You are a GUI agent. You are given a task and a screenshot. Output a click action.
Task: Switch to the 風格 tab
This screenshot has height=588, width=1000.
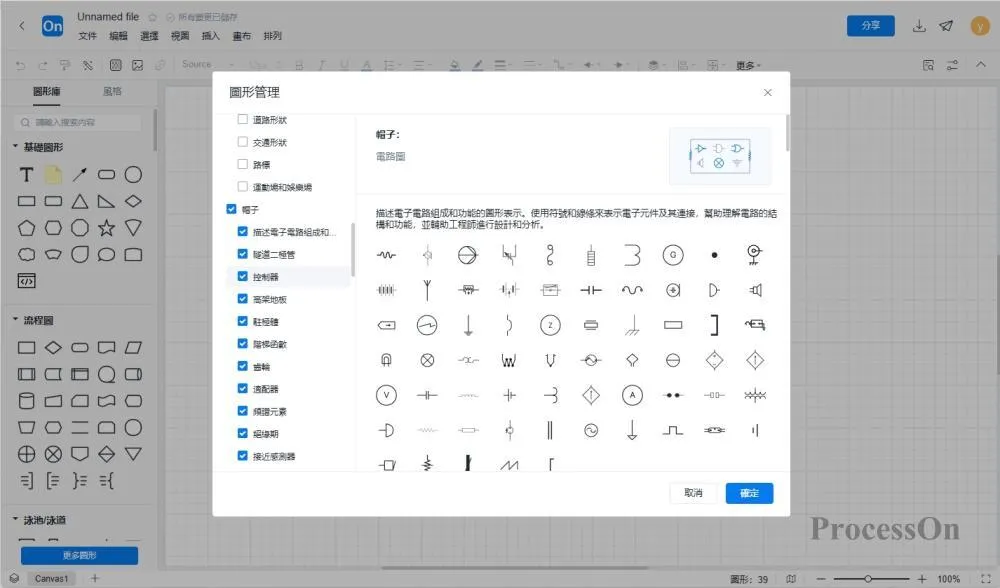tap(112, 91)
